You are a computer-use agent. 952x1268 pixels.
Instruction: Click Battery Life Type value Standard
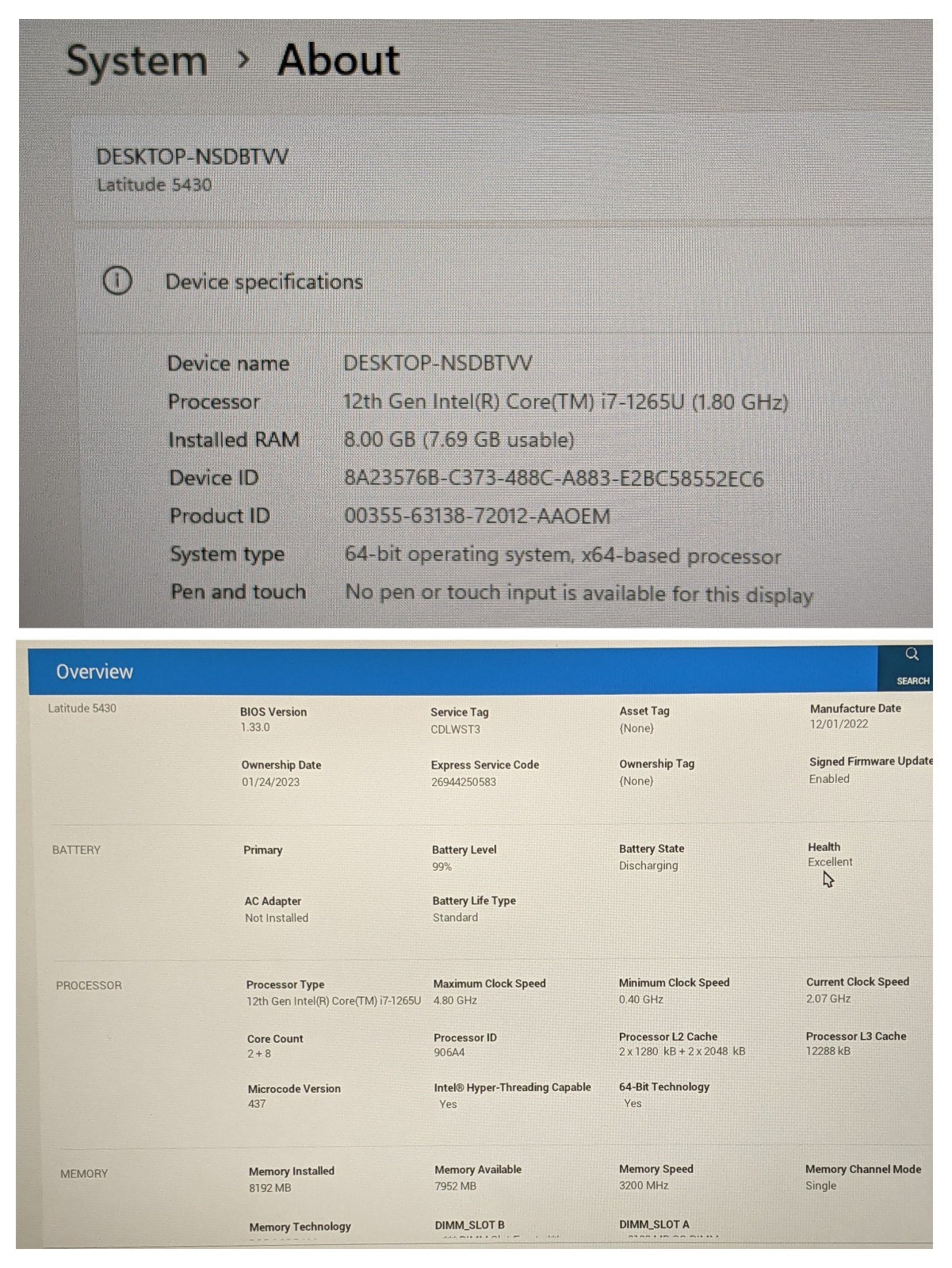[455, 917]
